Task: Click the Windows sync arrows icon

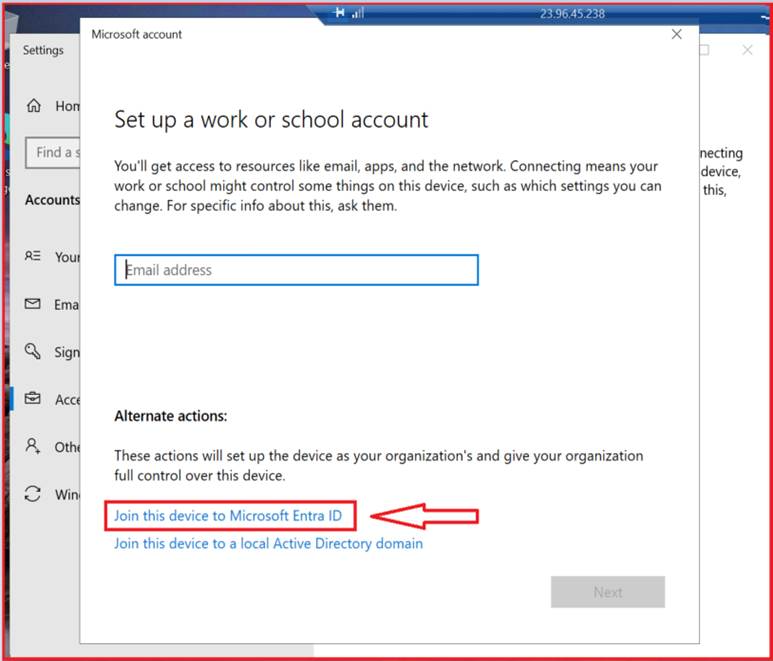Action: [33, 494]
